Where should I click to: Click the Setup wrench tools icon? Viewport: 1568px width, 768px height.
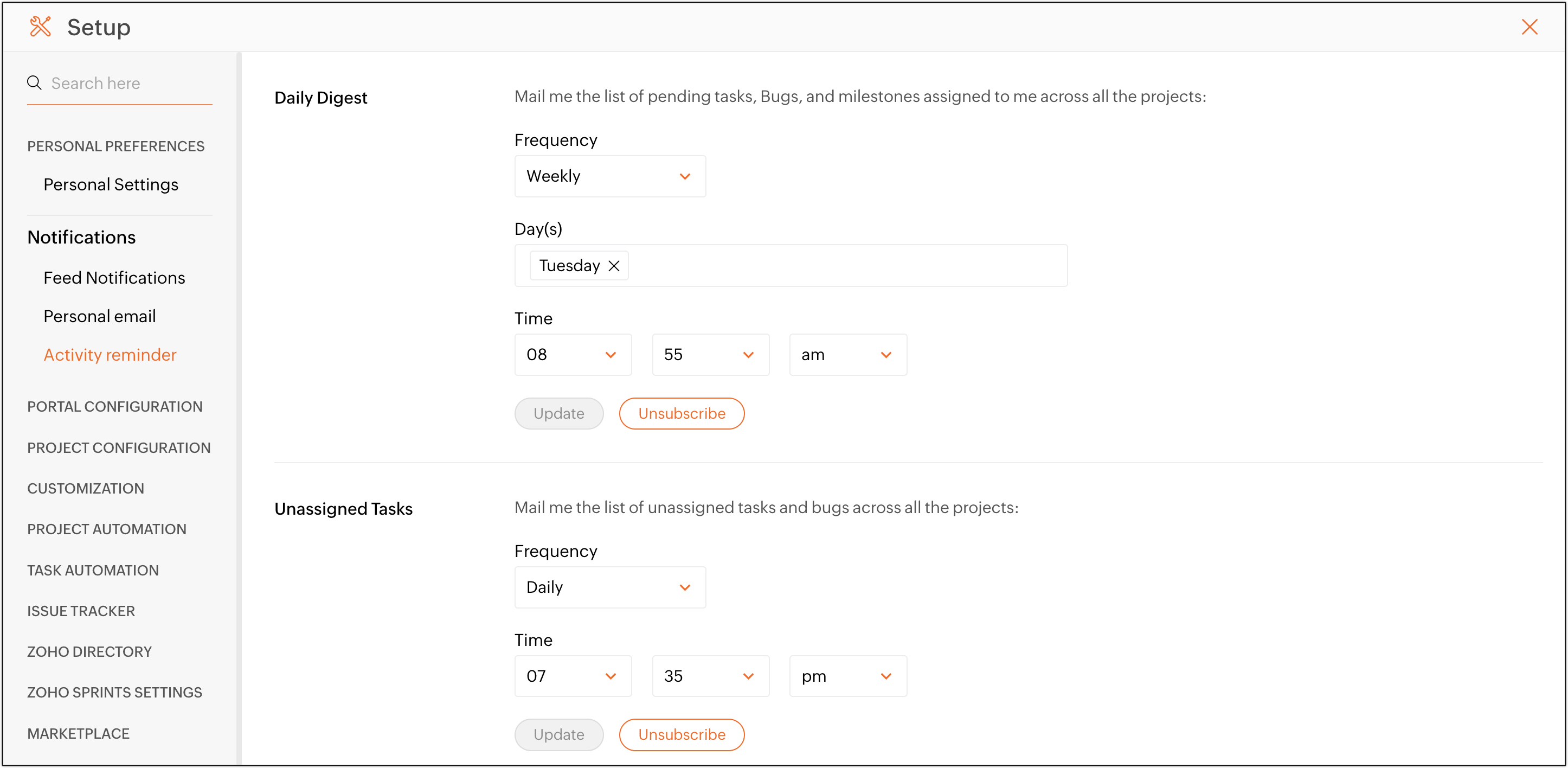(x=40, y=27)
